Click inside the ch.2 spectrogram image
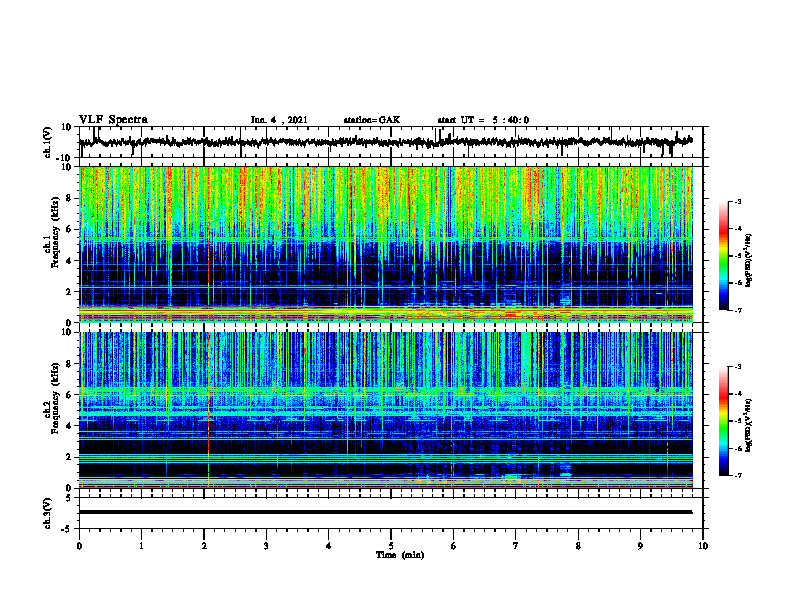792x612 pixels. coord(386,410)
